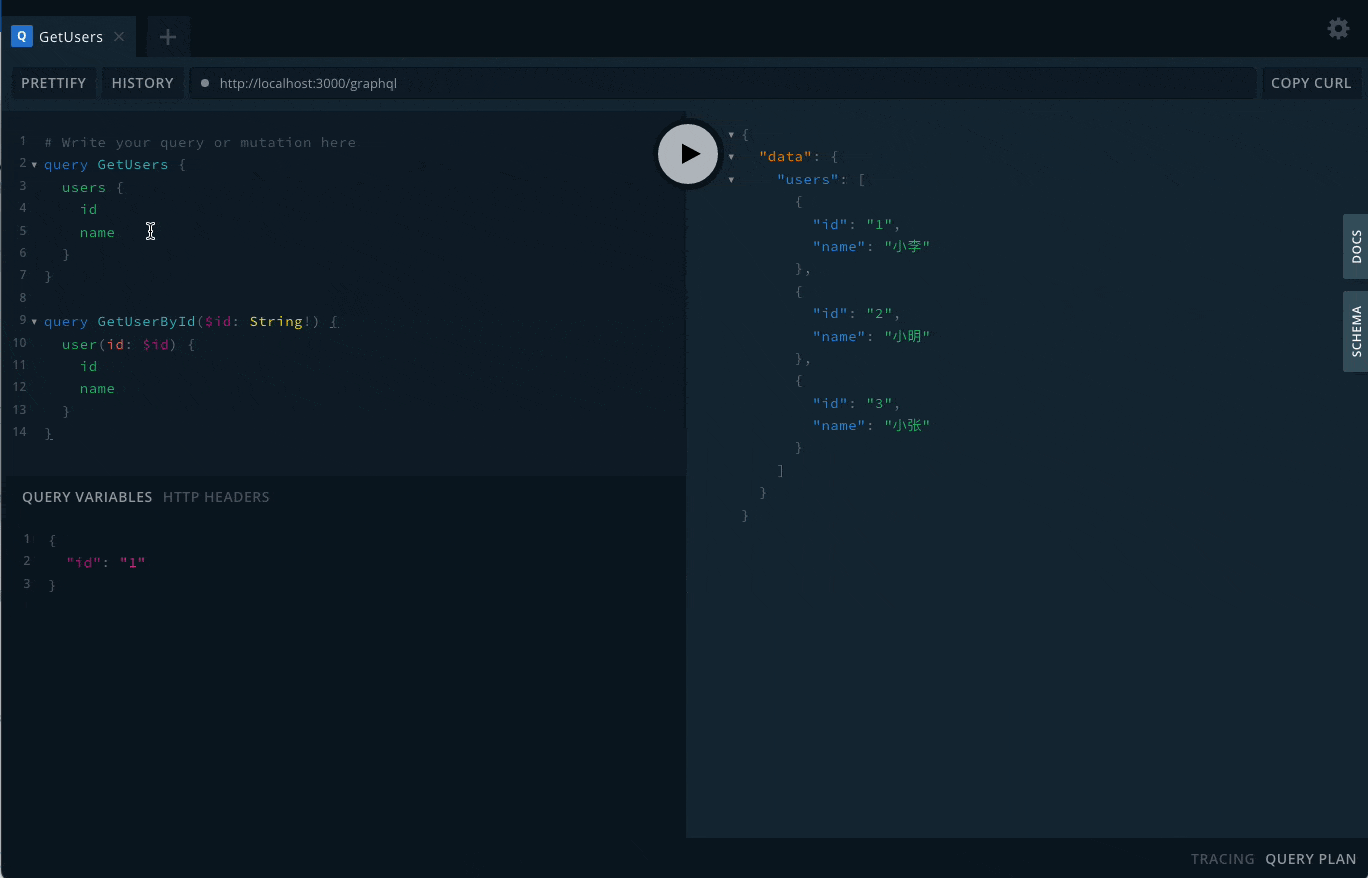Click 'name' on editor line 5
This screenshot has height=878, width=1368.
tap(97, 232)
